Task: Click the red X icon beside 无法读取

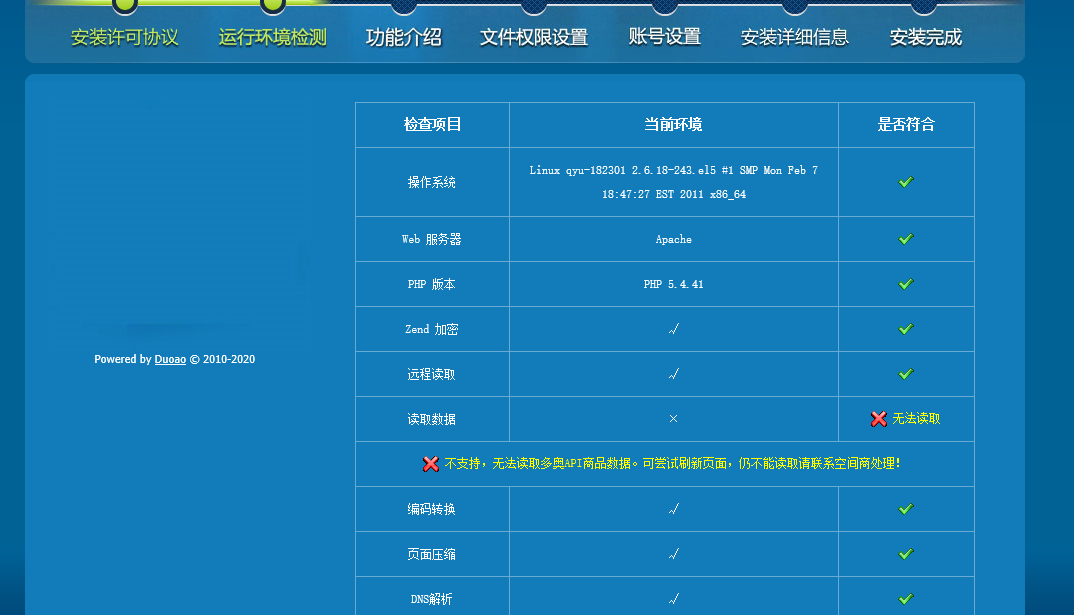Action: 879,419
